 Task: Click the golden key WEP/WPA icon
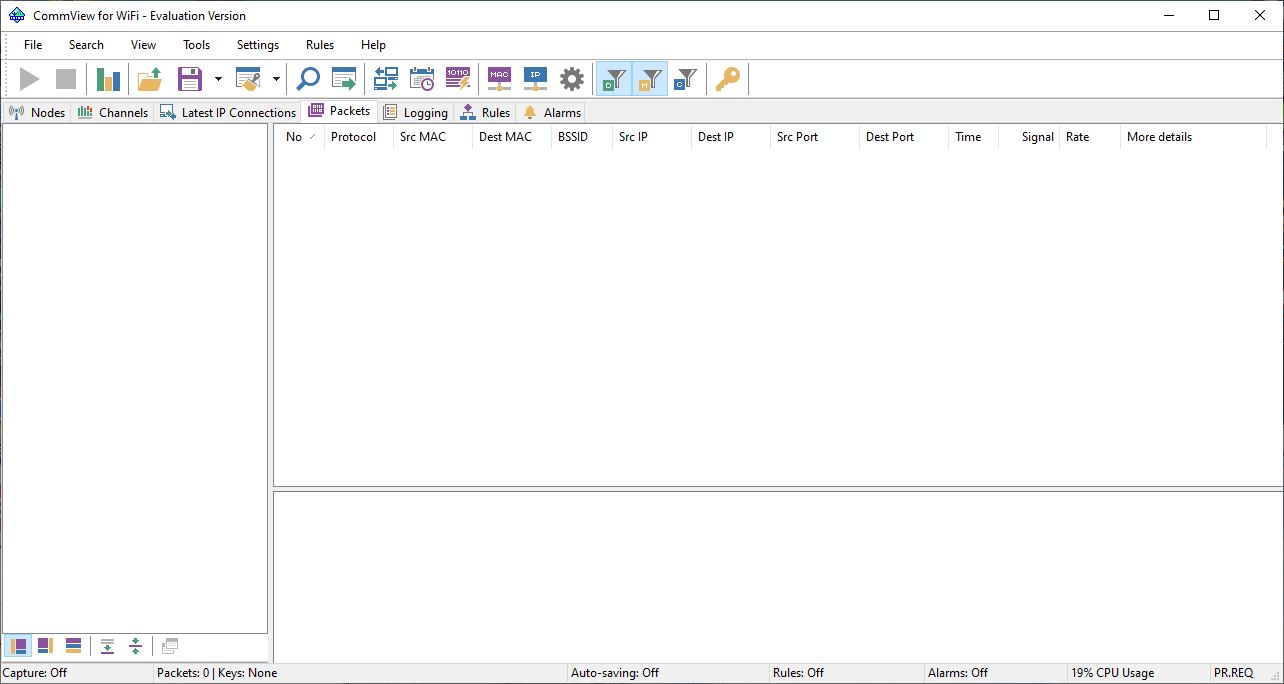coord(728,79)
